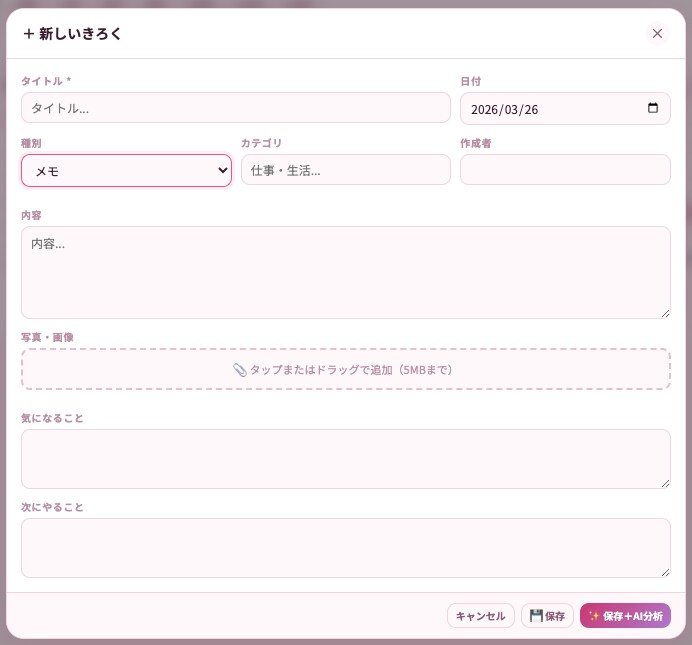Click the photo upload drop zone

pyautogui.click(x=346, y=369)
